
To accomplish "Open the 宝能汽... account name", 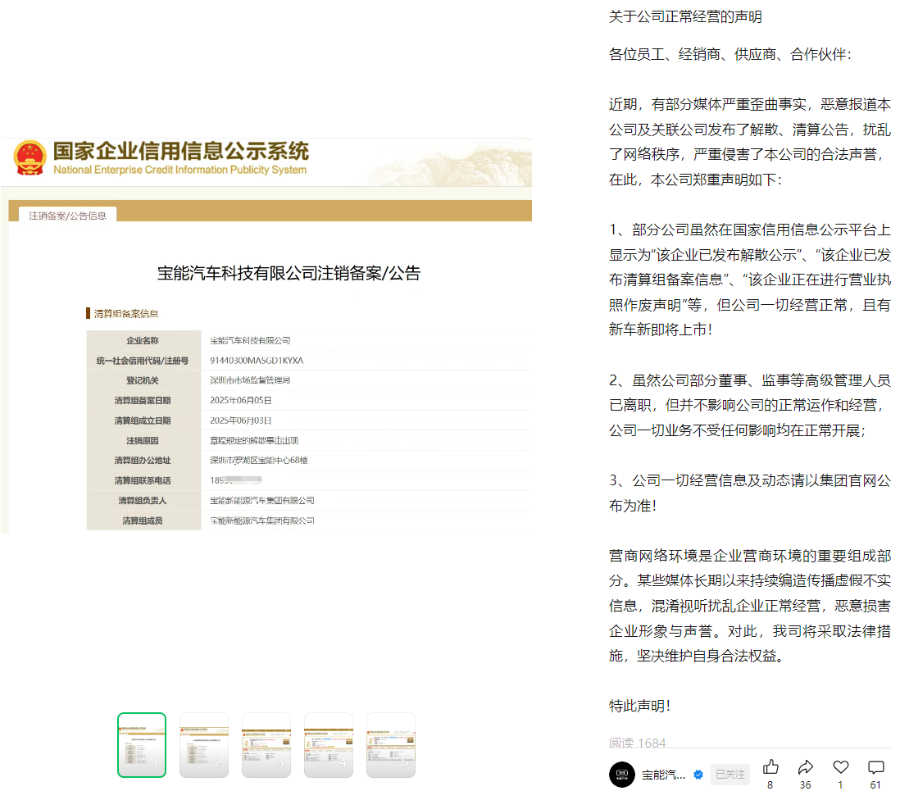I will [663, 775].
